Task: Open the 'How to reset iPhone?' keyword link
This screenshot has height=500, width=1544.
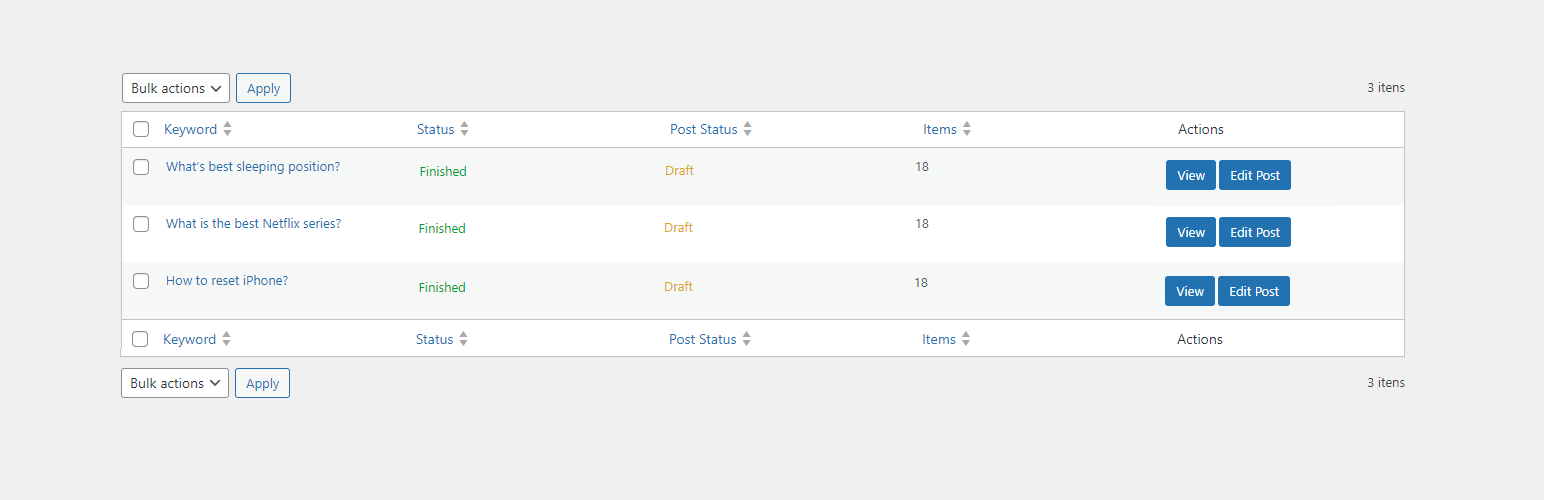Action: (227, 281)
